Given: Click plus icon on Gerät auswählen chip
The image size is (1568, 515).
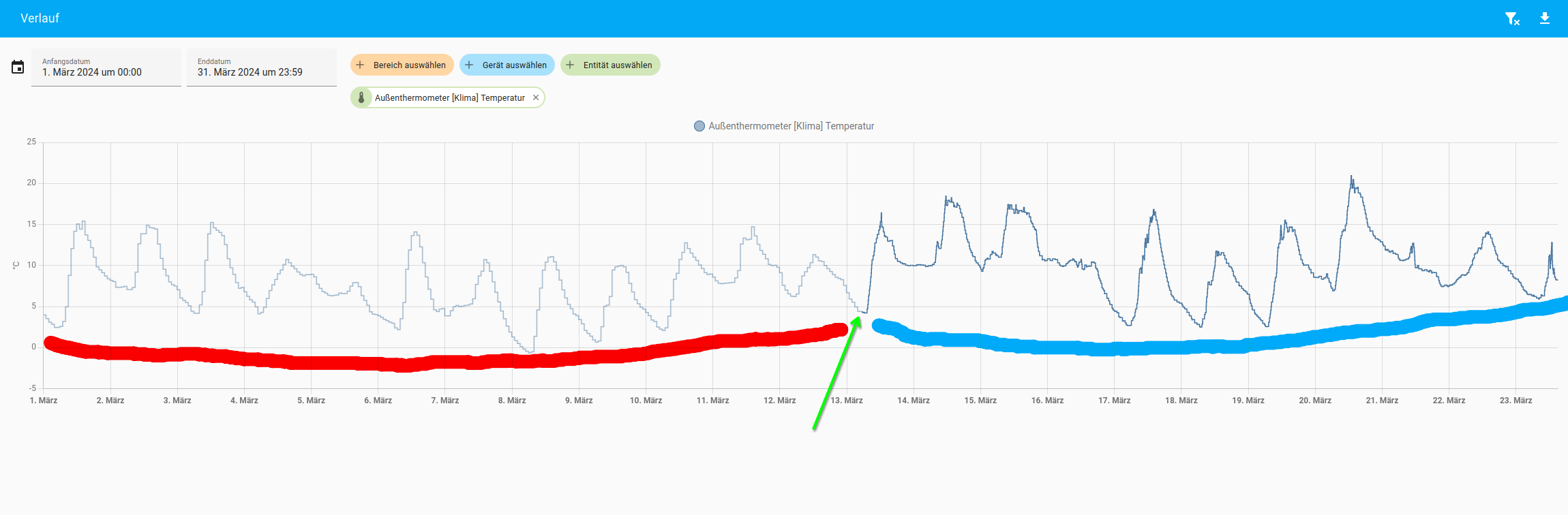Looking at the screenshot, I should tap(469, 65).
